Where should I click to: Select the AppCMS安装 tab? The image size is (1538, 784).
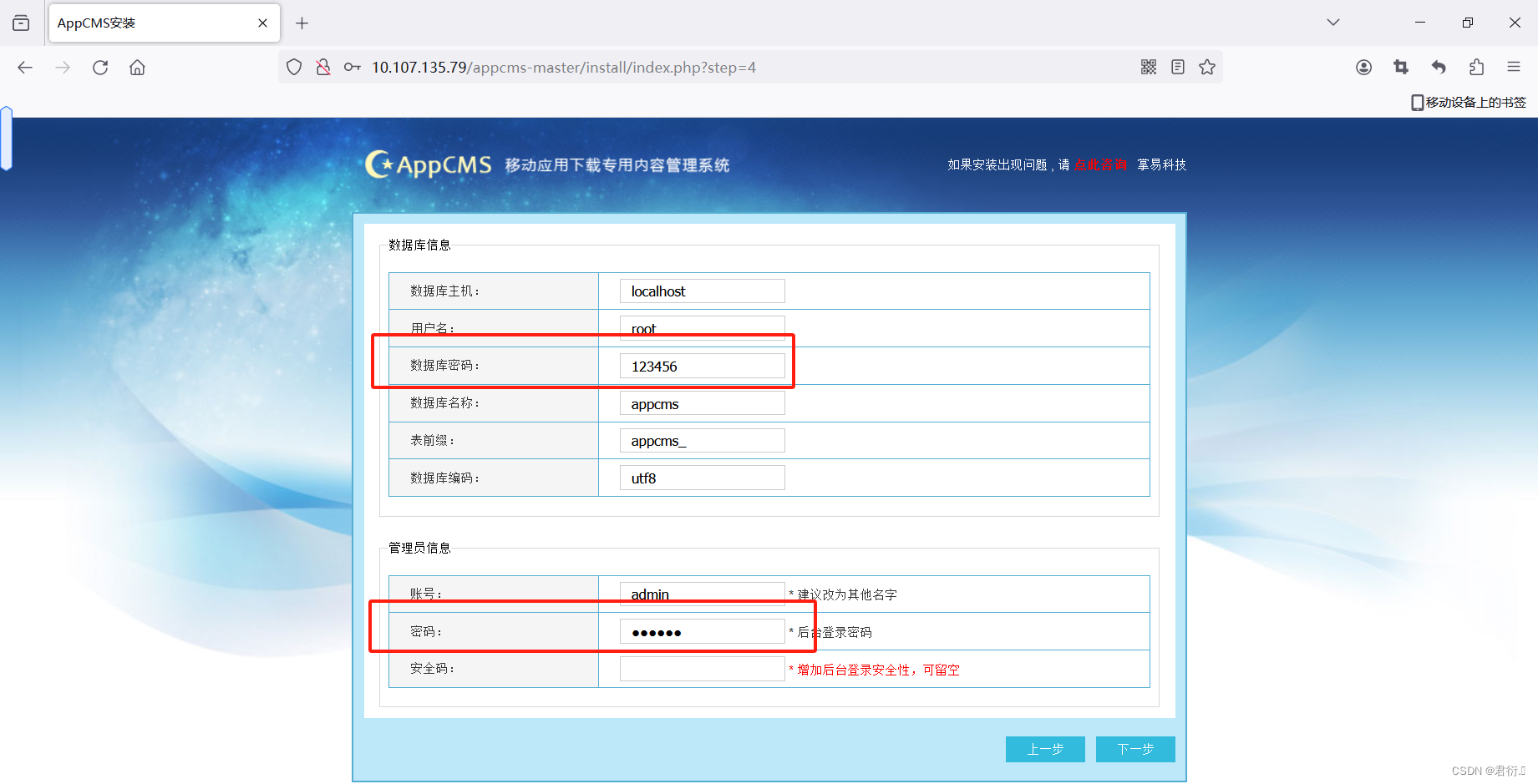[165, 23]
